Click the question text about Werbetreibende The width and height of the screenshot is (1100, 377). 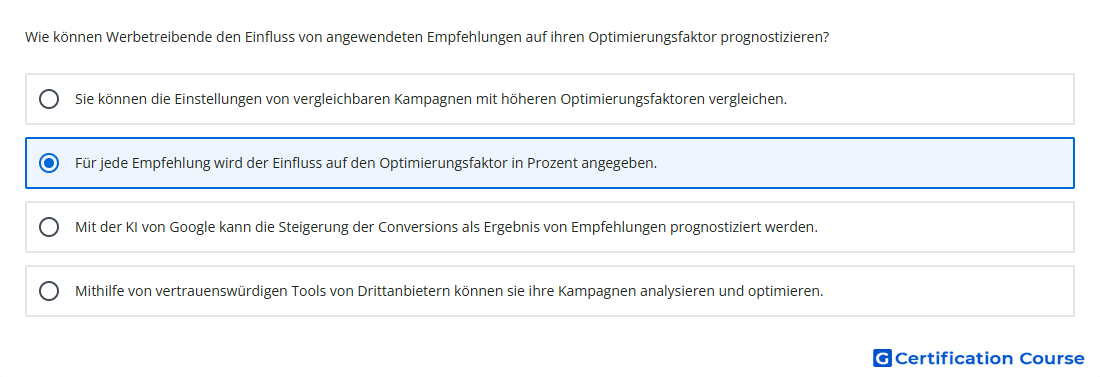click(x=427, y=37)
